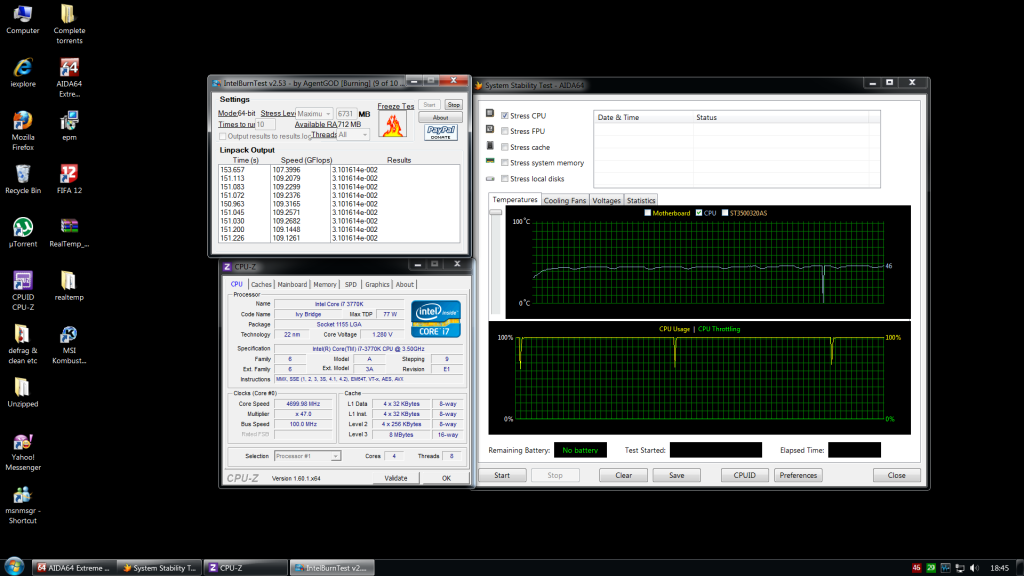
Task: Click the IntelBurnTest flame Freeze Test icon
Action: [394, 126]
